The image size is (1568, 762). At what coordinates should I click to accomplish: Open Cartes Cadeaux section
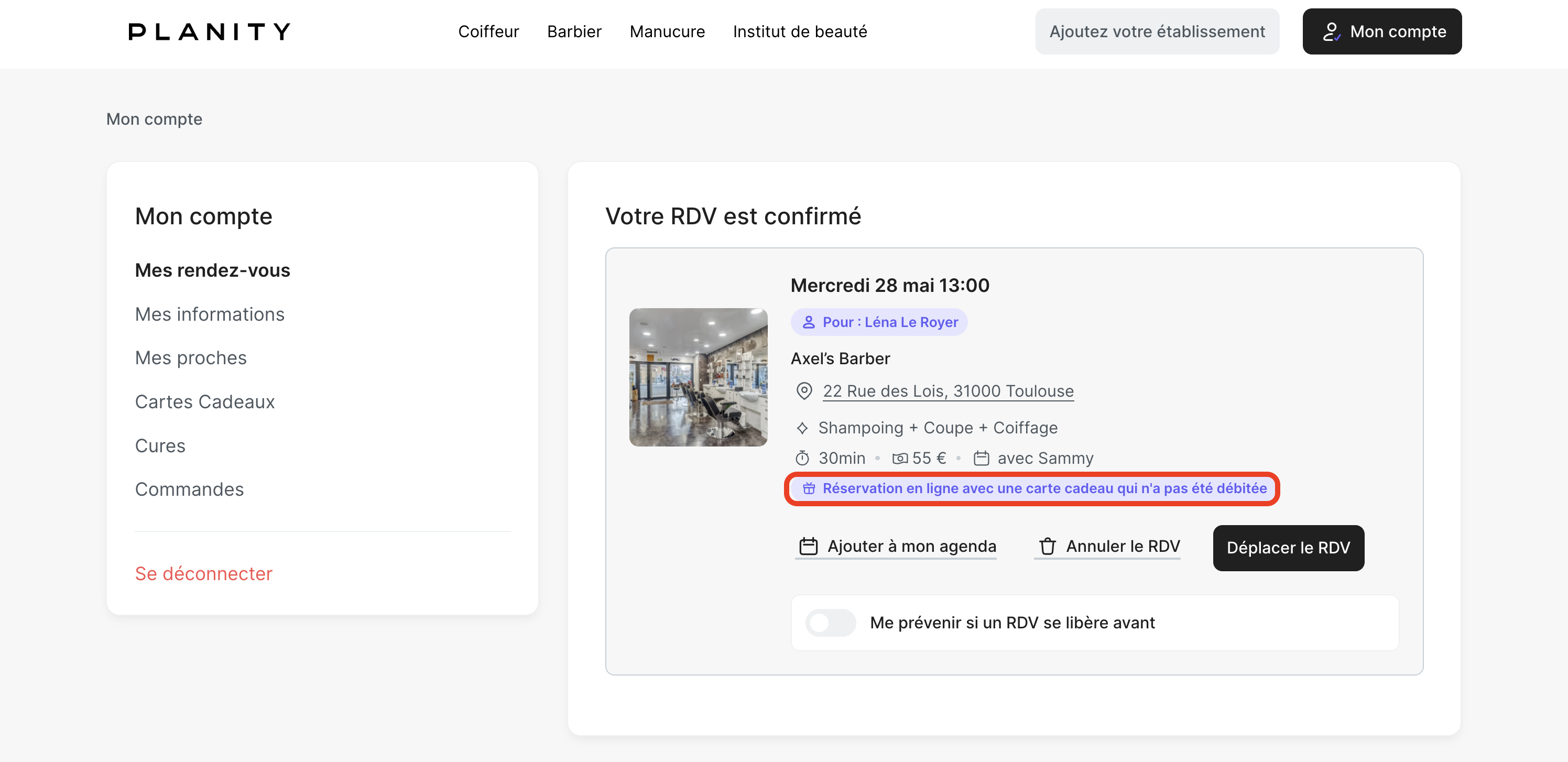pos(204,401)
